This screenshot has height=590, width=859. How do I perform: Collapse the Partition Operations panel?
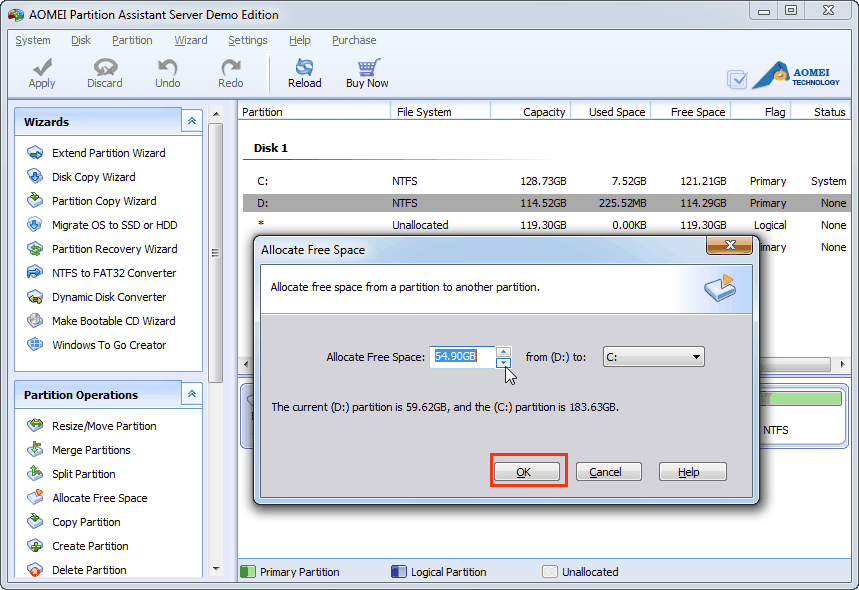click(192, 394)
